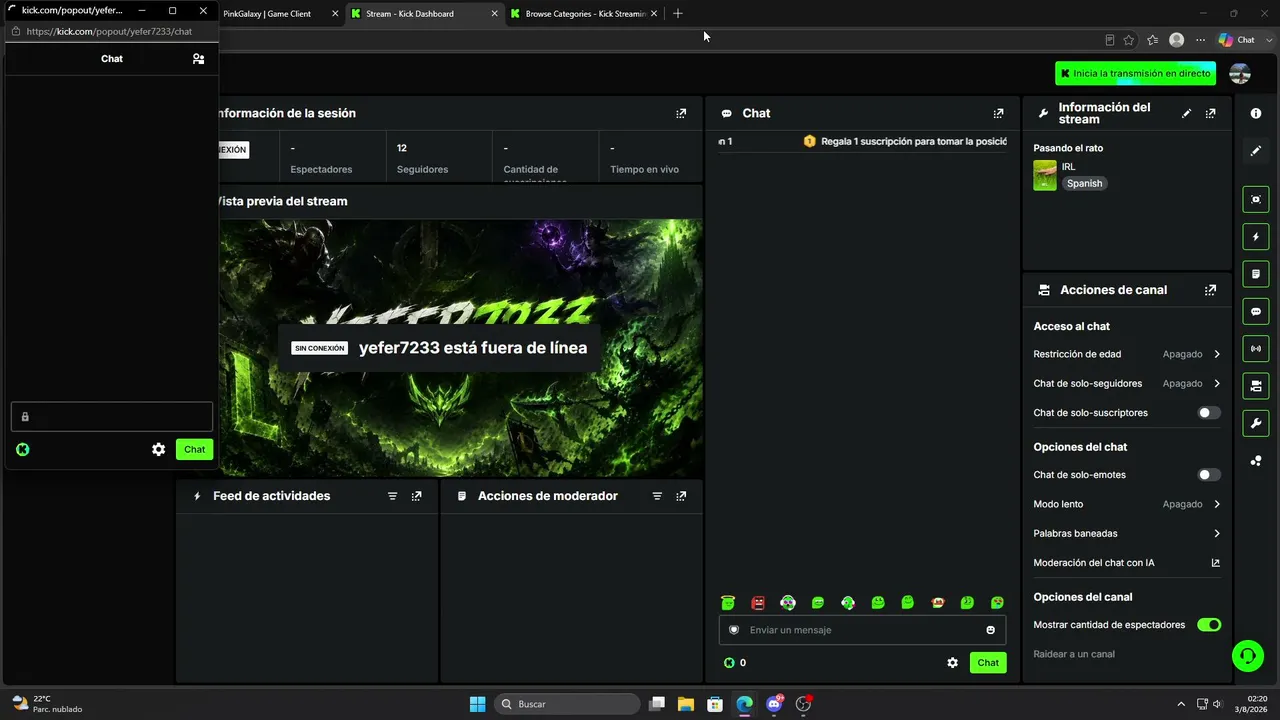Filter the Feed de actividades panel
1280x720 pixels.
coord(392,496)
